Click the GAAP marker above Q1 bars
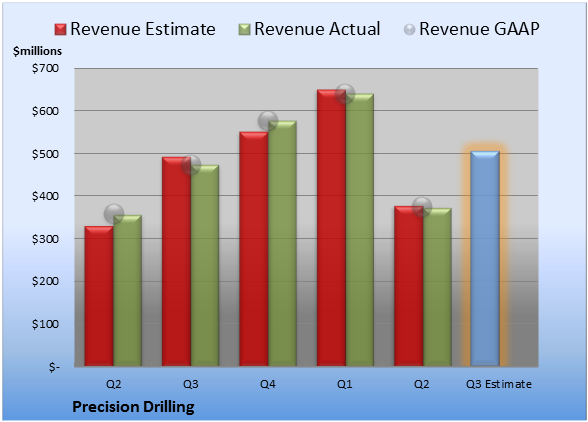 click(x=345, y=93)
